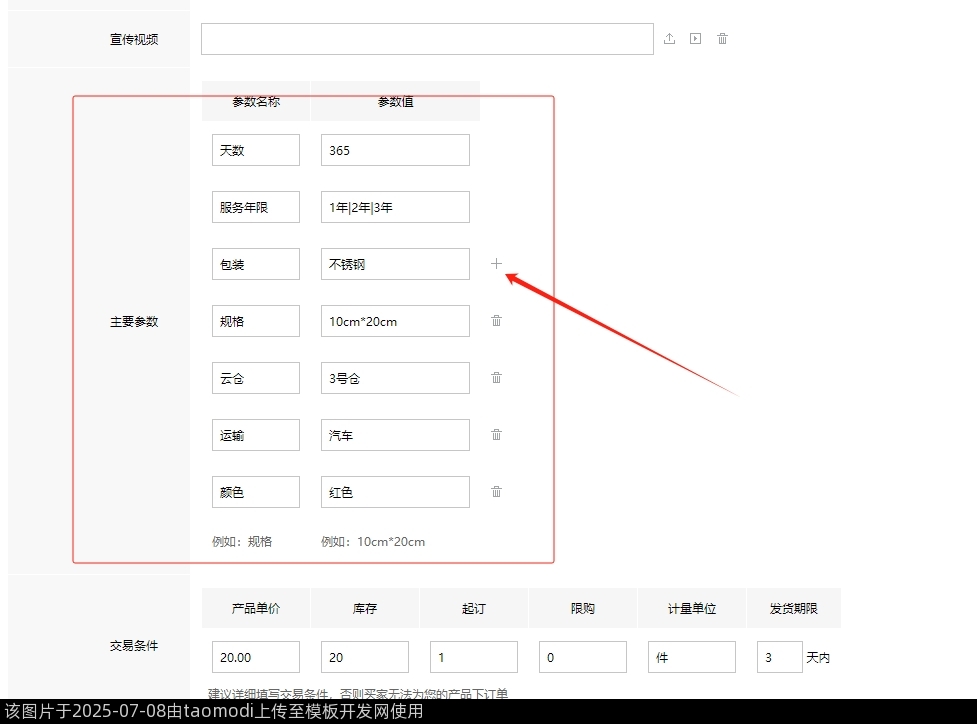Delete the 颜色 parameter with its trash icon

coord(496,491)
